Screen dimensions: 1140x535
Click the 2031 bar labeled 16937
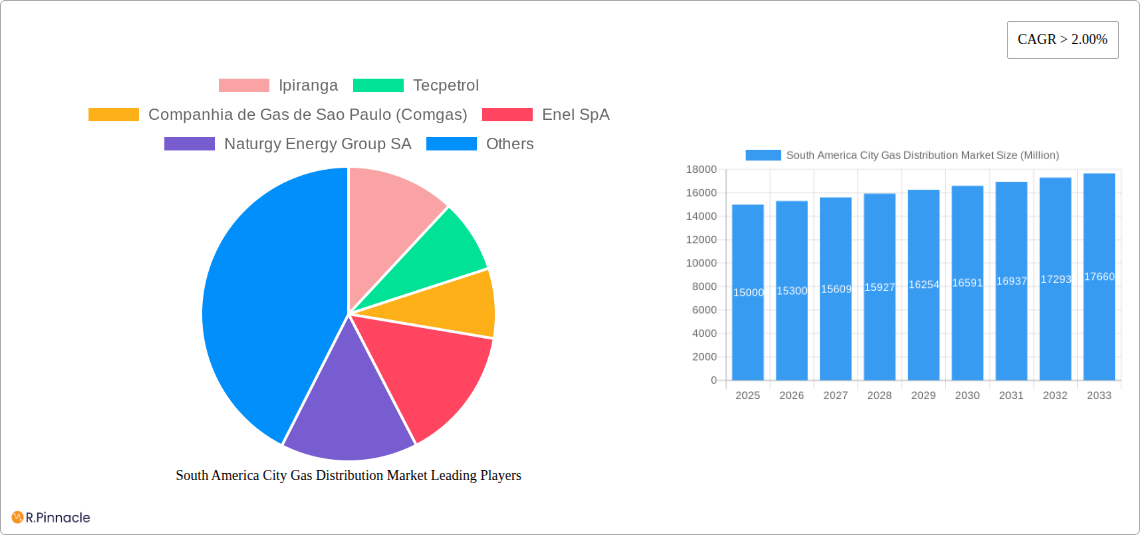(1011, 281)
